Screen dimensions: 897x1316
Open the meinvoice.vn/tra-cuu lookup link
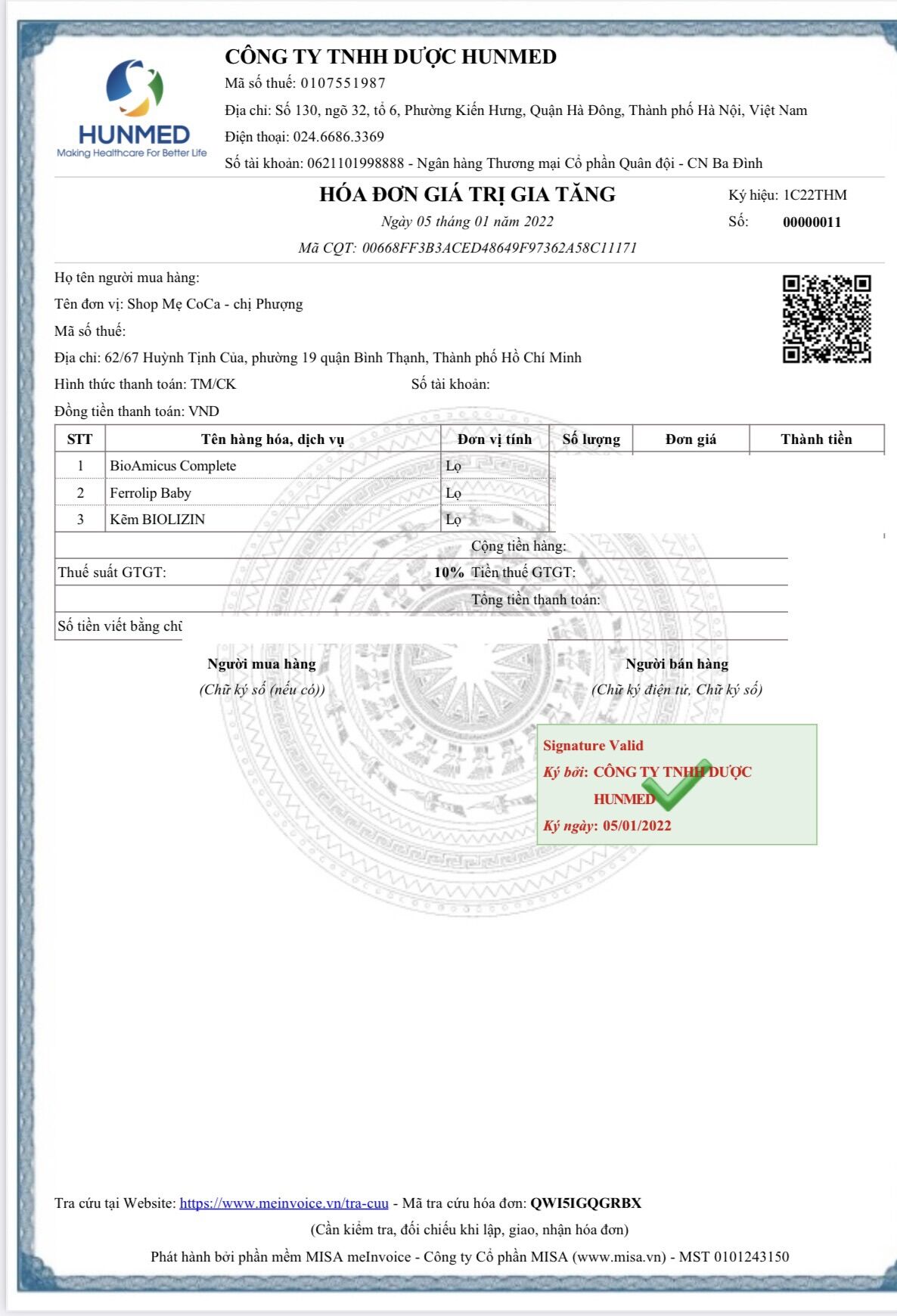click(x=284, y=1203)
